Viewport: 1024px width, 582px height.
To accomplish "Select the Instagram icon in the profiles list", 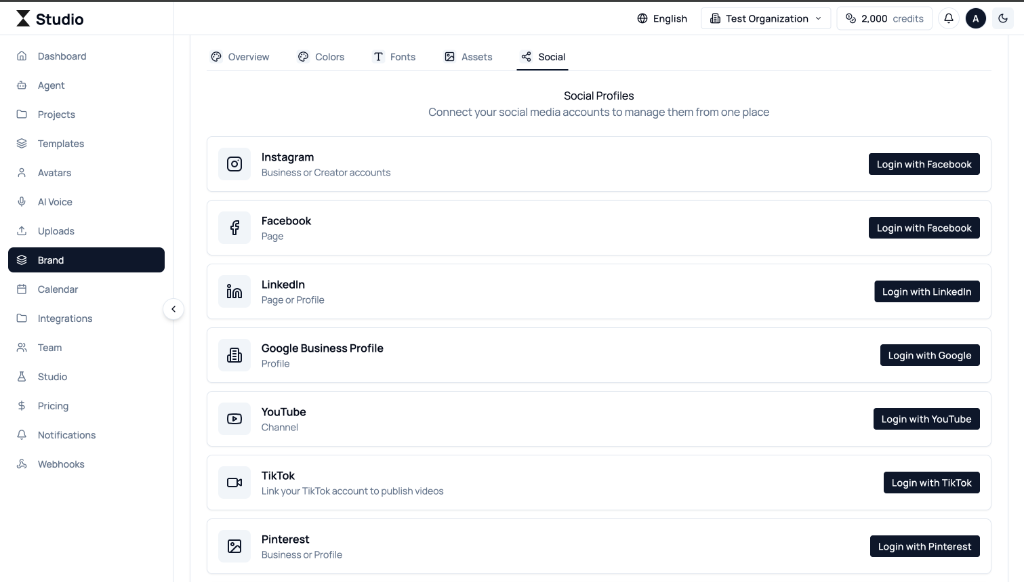I will (234, 164).
